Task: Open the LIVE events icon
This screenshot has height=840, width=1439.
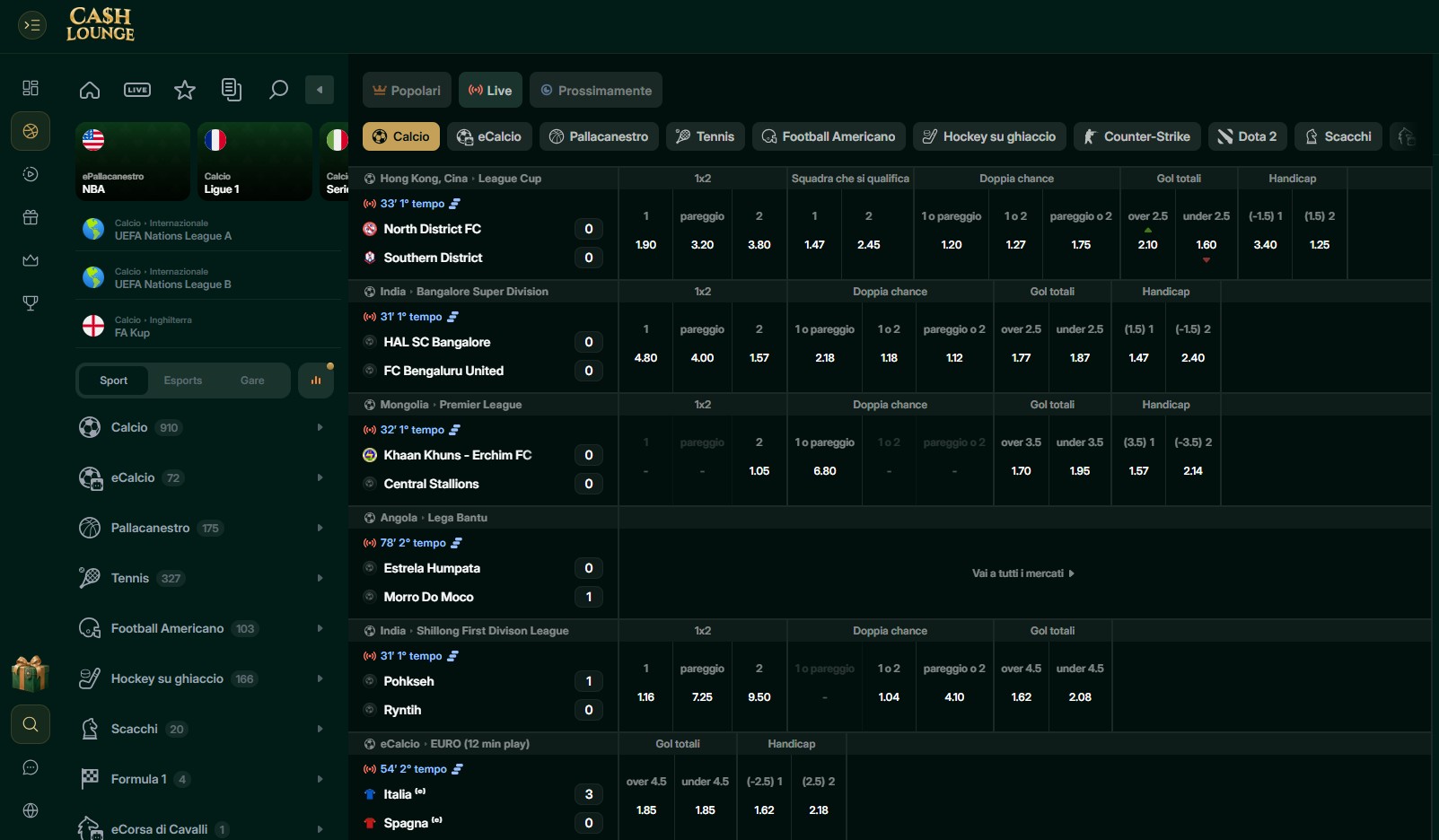Action: [x=137, y=90]
